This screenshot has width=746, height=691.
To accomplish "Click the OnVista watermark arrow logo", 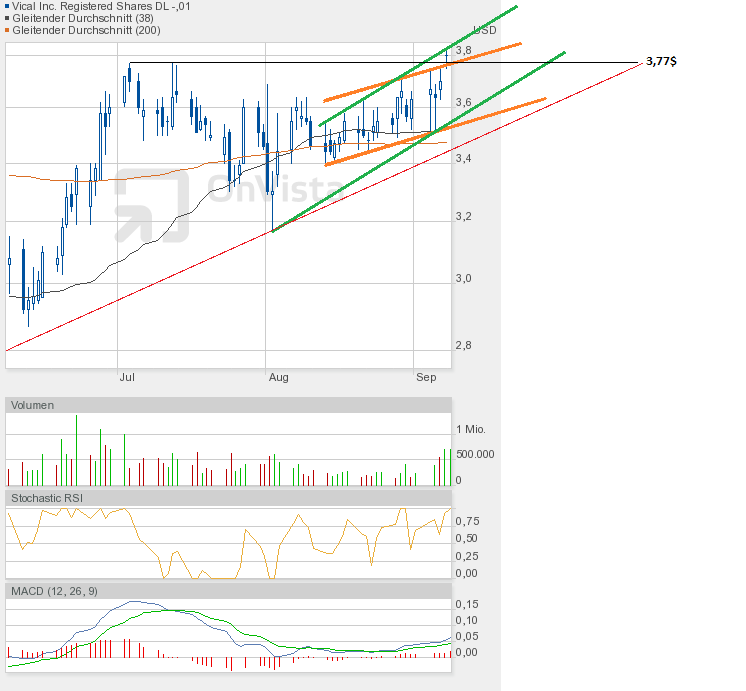I will click(x=150, y=207).
